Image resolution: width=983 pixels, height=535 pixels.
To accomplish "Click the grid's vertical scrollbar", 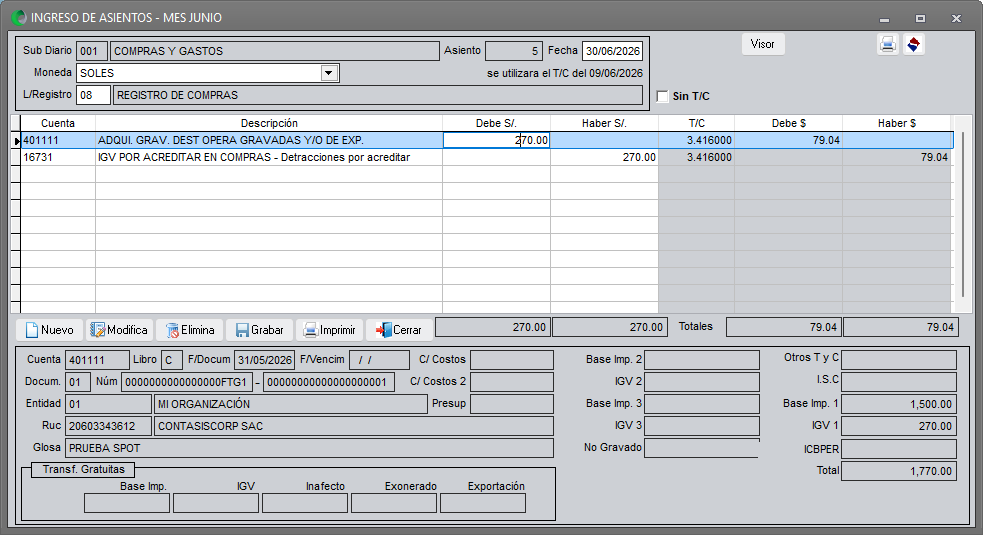I will (963, 215).
